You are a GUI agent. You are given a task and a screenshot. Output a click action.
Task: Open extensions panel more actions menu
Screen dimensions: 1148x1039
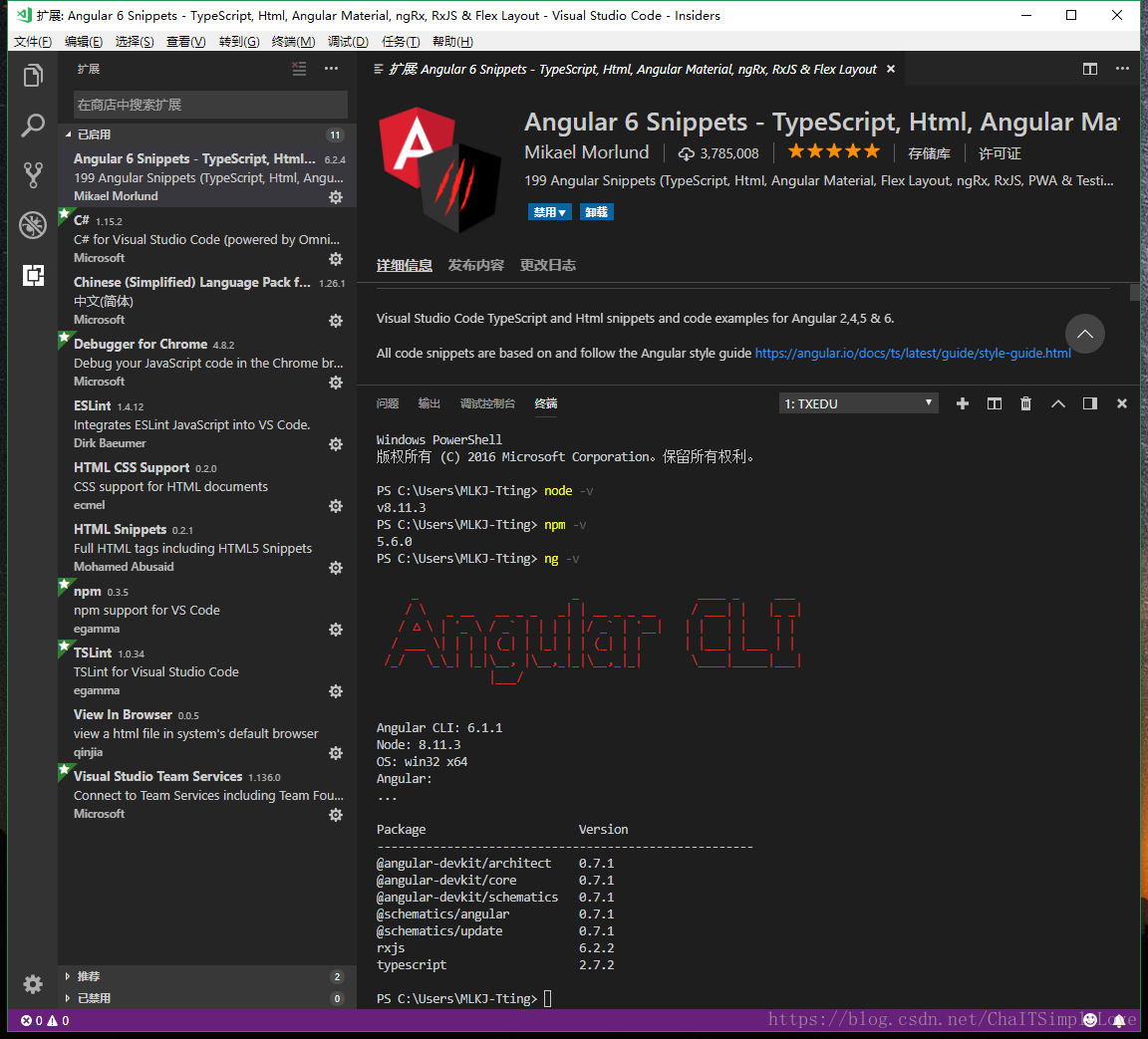tap(332, 69)
